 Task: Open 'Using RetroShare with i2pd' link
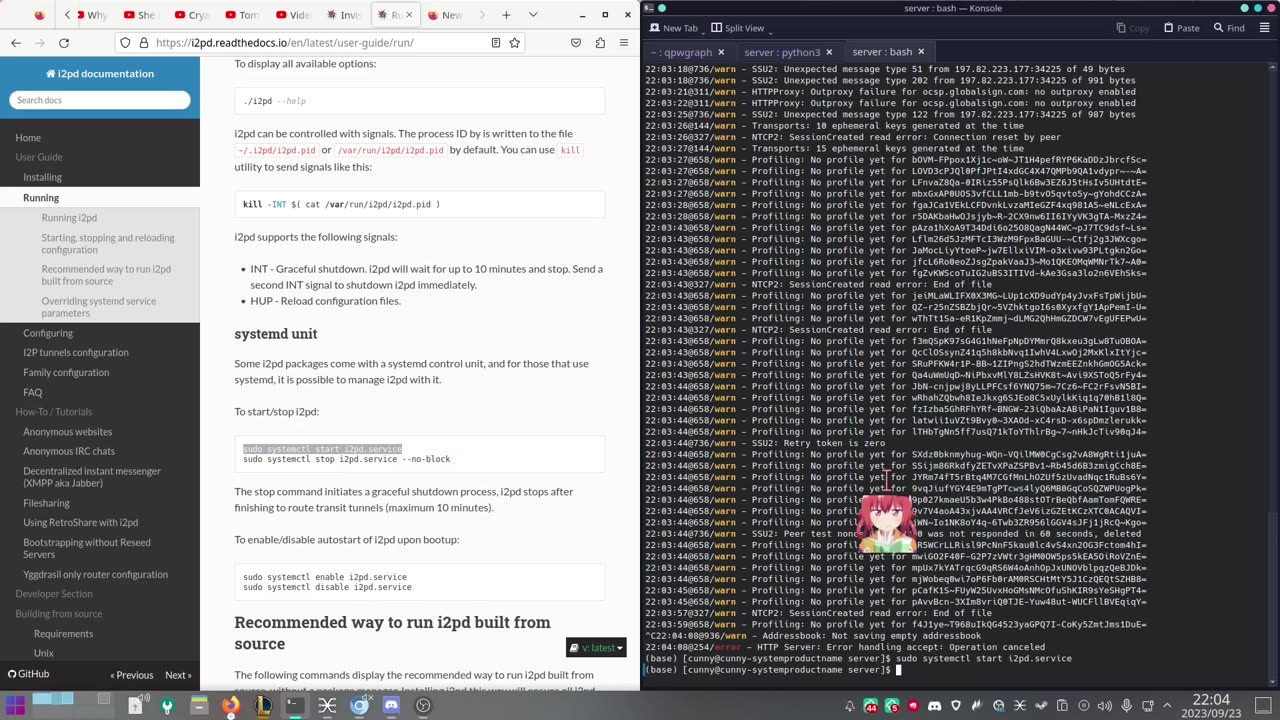coord(81,523)
